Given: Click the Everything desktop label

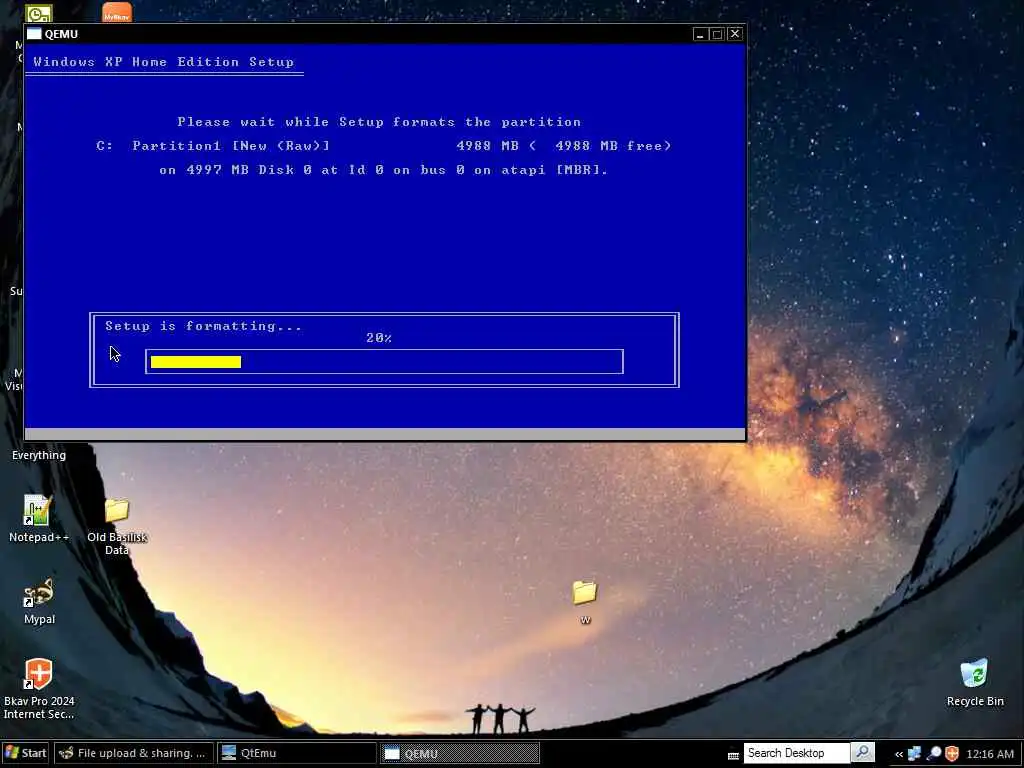Looking at the screenshot, I should tap(39, 455).
